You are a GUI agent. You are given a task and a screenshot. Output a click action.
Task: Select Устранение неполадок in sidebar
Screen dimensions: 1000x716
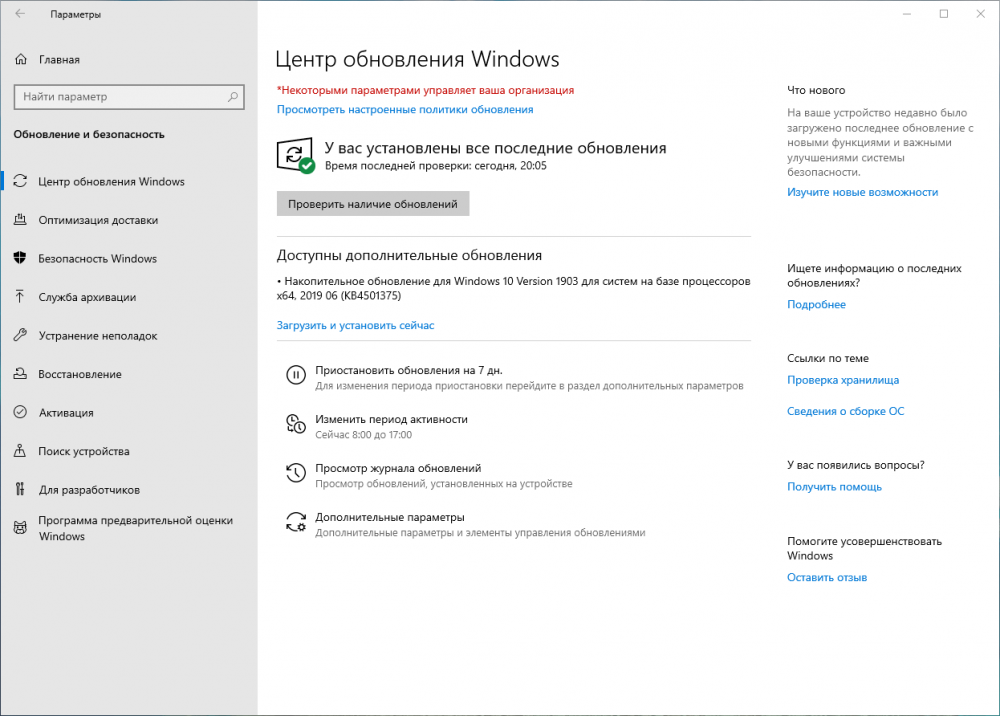point(98,335)
